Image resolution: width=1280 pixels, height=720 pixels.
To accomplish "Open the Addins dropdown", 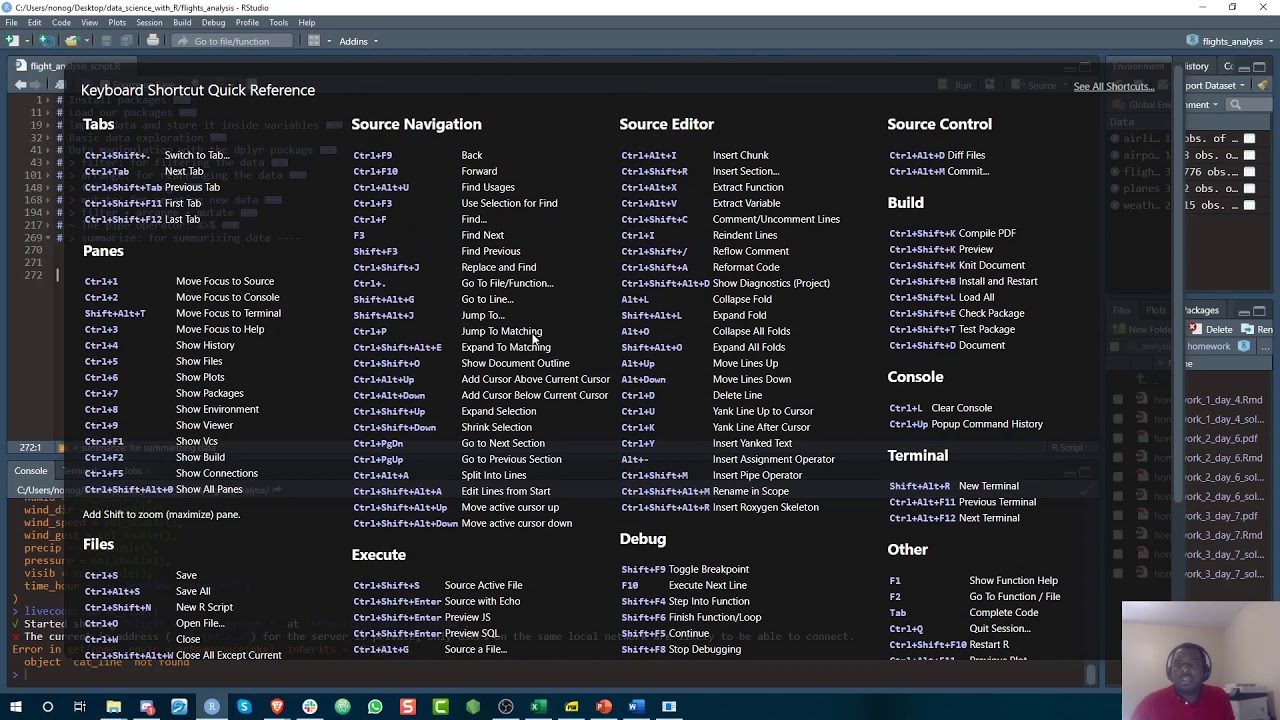I will pyautogui.click(x=358, y=41).
